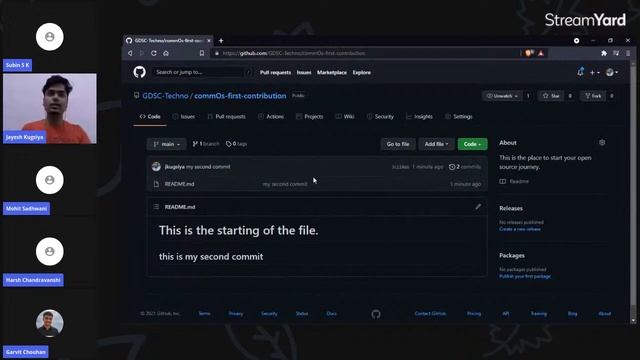Open Privacy footer link
This screenshot has width=640, height=360.
(x=236, y=314)
